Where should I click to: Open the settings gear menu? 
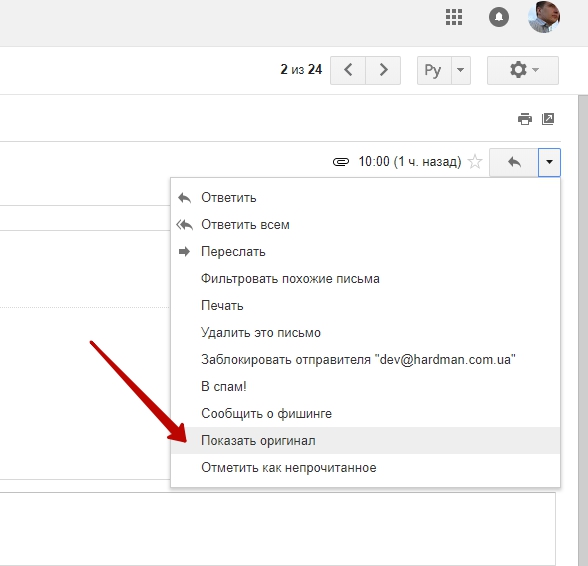point(523,70)
